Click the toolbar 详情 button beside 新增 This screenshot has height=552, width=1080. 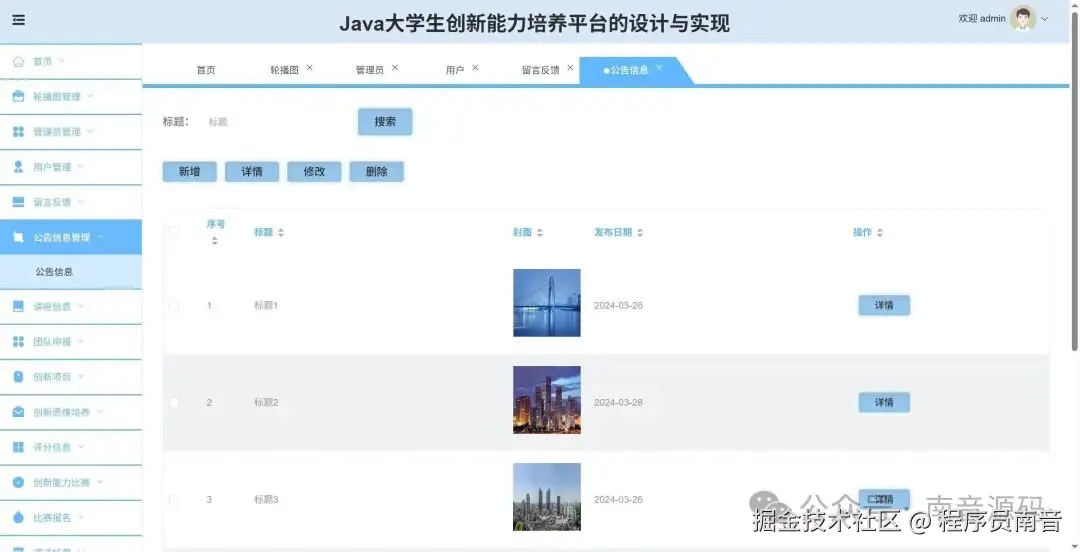tap(252, 172)
